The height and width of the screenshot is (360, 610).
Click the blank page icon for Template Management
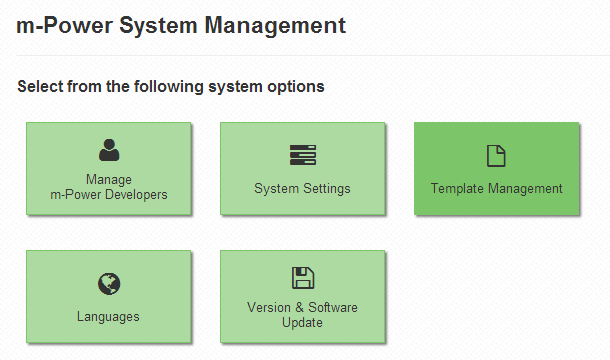click(496, 156)
